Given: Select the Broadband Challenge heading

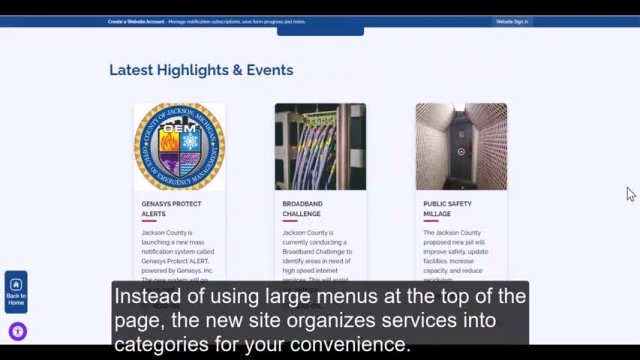Looking at the screenshot, I should [302, 209].
